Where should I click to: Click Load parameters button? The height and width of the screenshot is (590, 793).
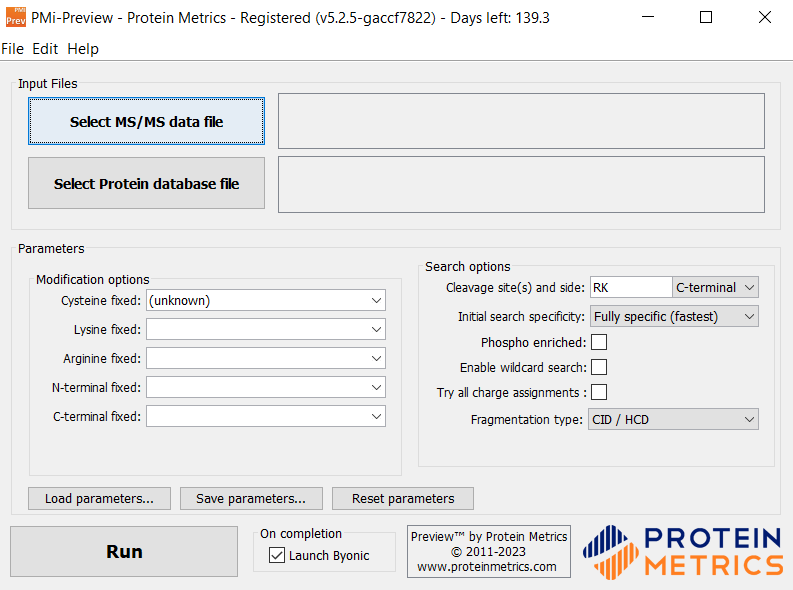tap(99, 498)
